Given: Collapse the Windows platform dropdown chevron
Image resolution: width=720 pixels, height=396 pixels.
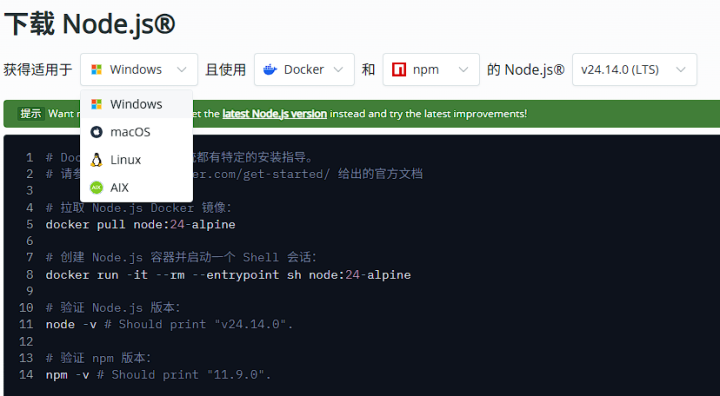Looking at the screenshot, I should click(182, 69).
